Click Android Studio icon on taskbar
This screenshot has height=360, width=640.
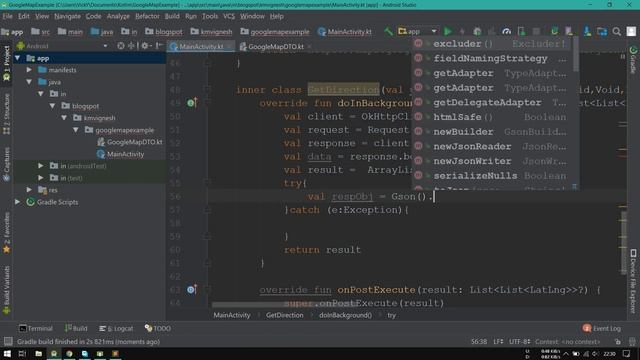(53, 353)
